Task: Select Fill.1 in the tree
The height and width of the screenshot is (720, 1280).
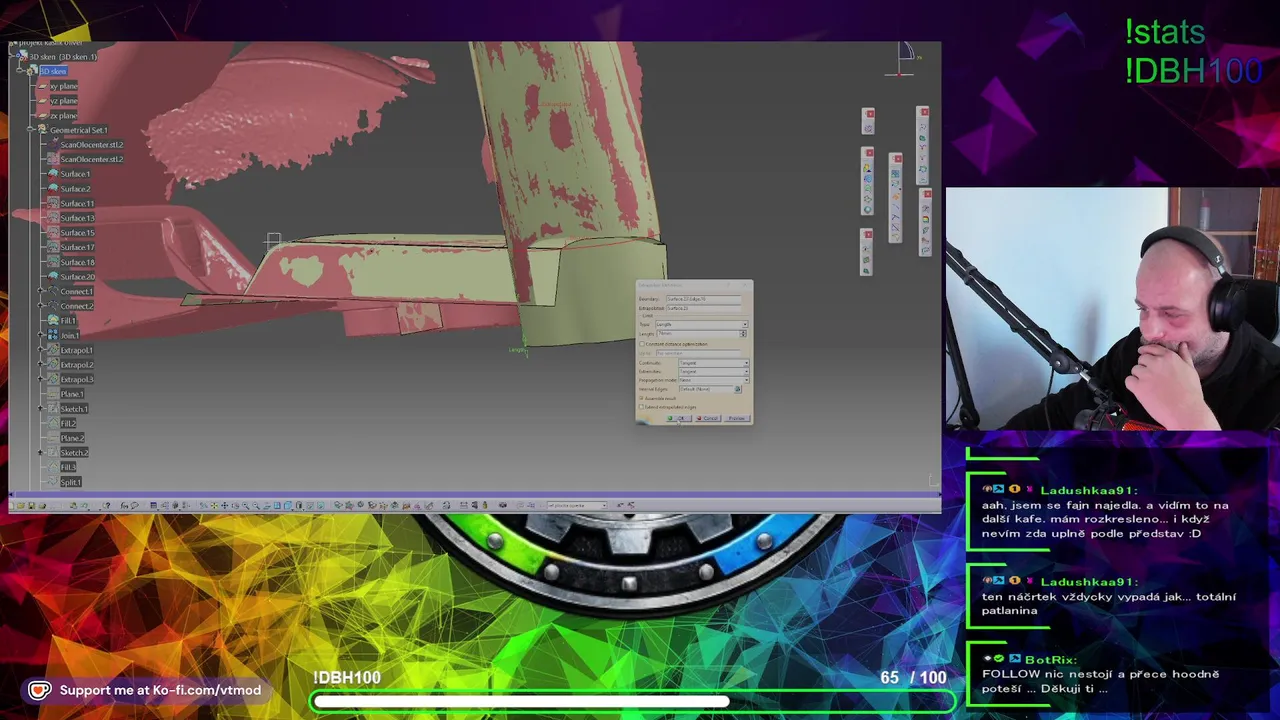Action: point(68,321)
